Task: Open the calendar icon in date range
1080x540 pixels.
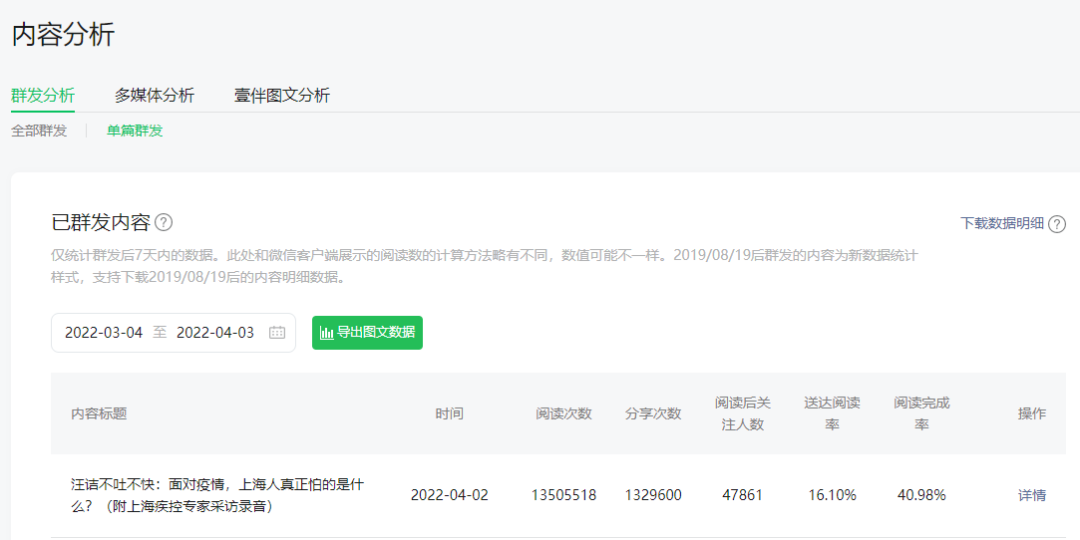Action: [277, 333]
